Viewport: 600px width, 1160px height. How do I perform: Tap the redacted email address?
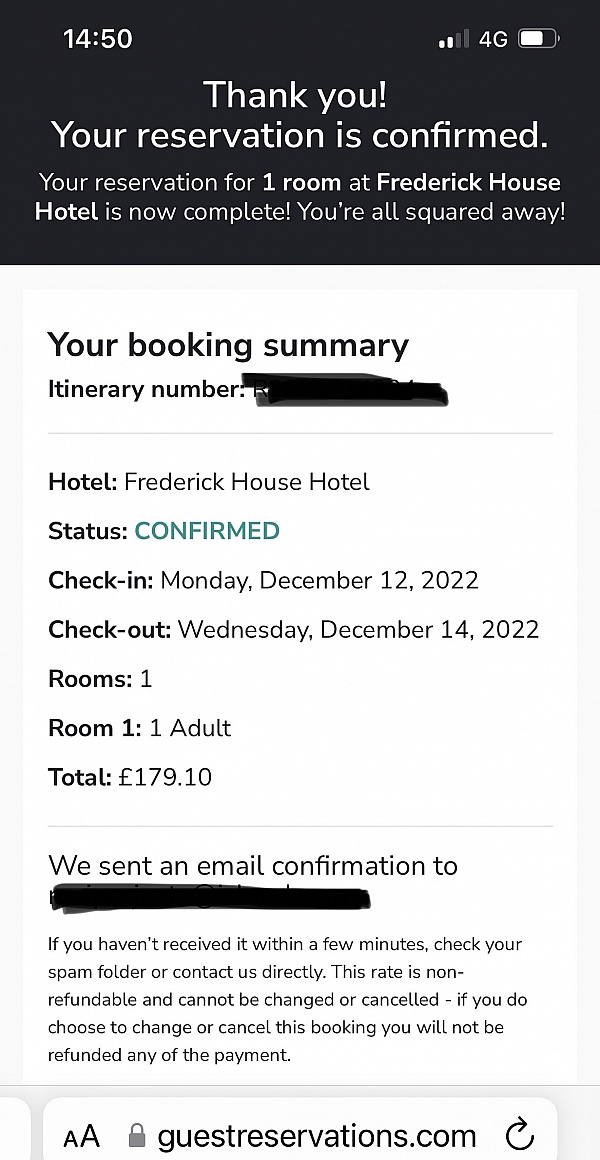pos(210,898)
